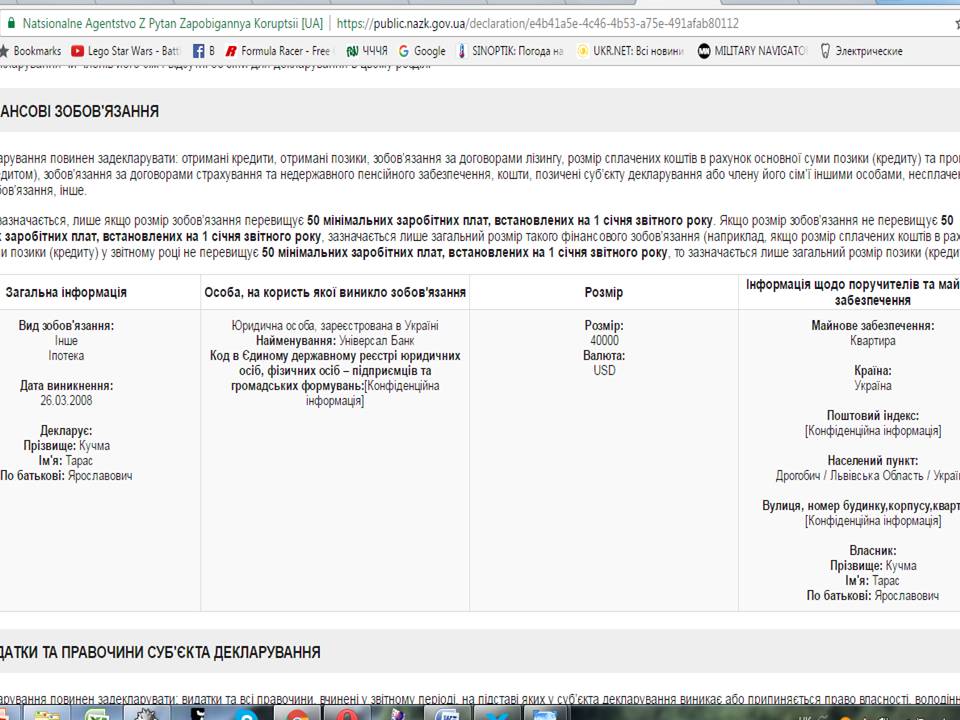Open the Facebook 'B' bookmark

coord(204,51)
